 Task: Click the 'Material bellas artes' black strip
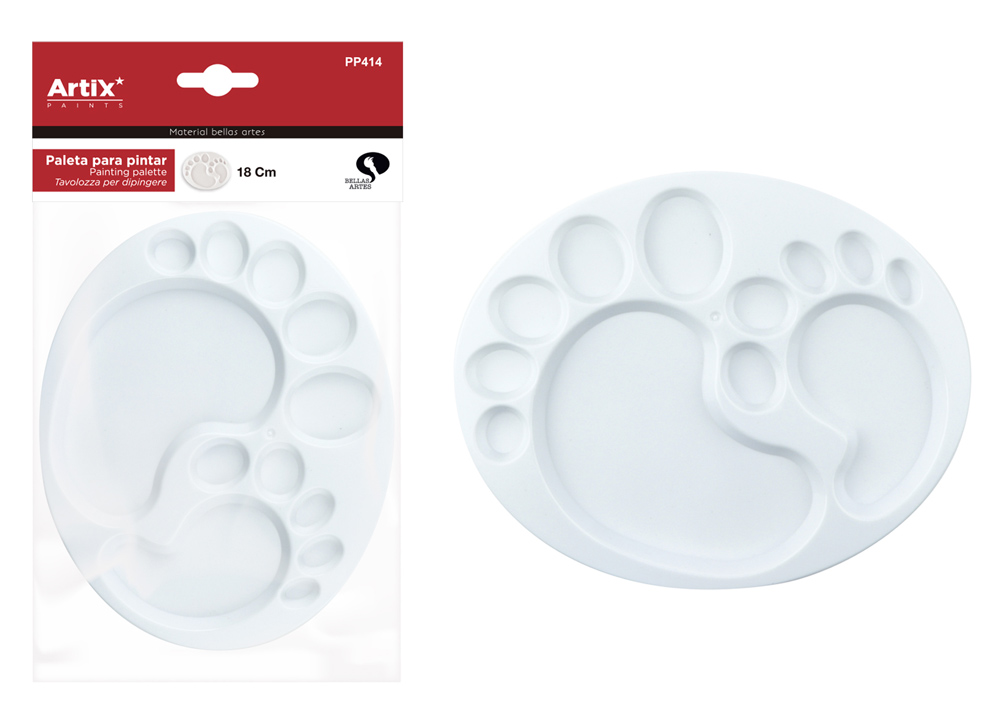tap(217, 132)
